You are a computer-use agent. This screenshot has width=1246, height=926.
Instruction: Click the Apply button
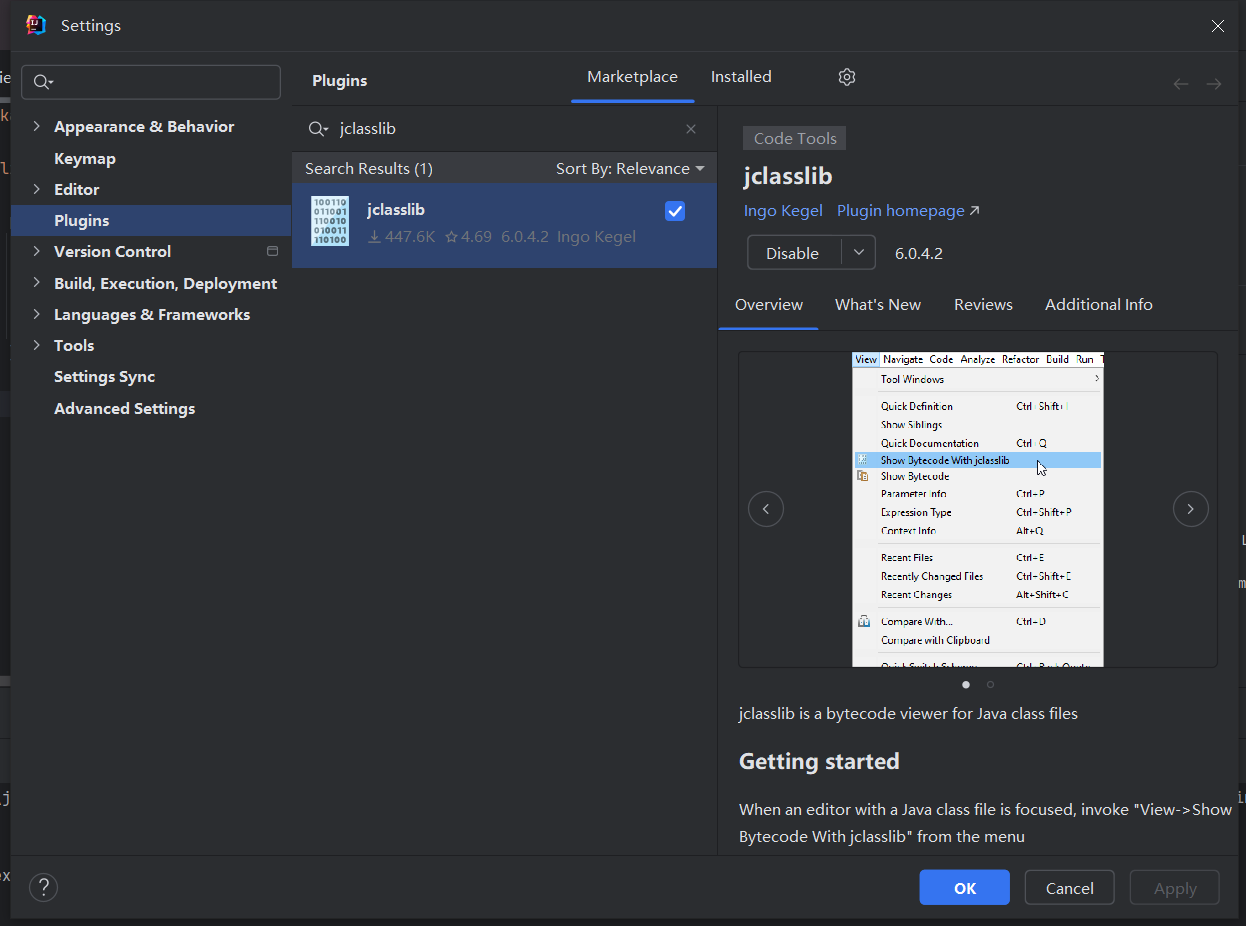click(1175, 888)
